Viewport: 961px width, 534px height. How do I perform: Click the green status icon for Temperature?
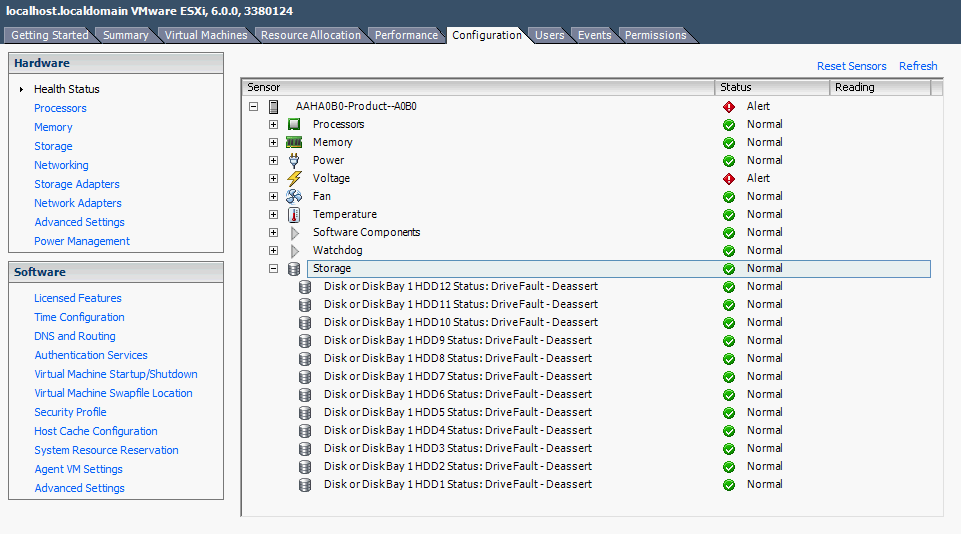point(729,215)
